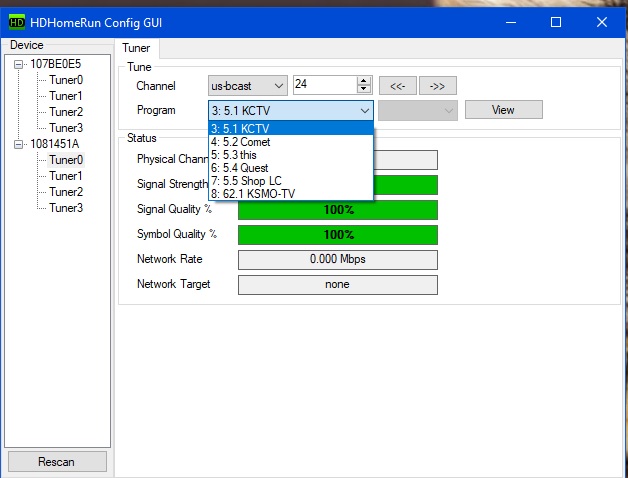
Task: Click the Network Target none field
Action: tap(338, 284)
